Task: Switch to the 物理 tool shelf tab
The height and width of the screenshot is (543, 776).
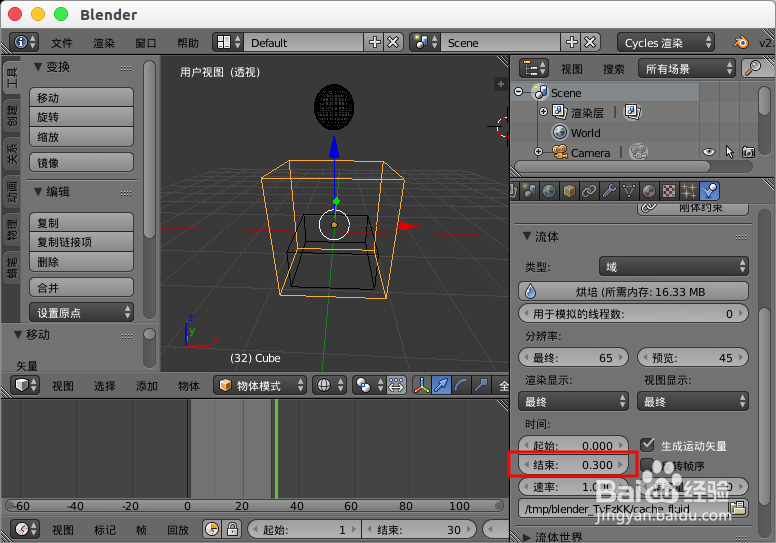Action: pos(11,229)
